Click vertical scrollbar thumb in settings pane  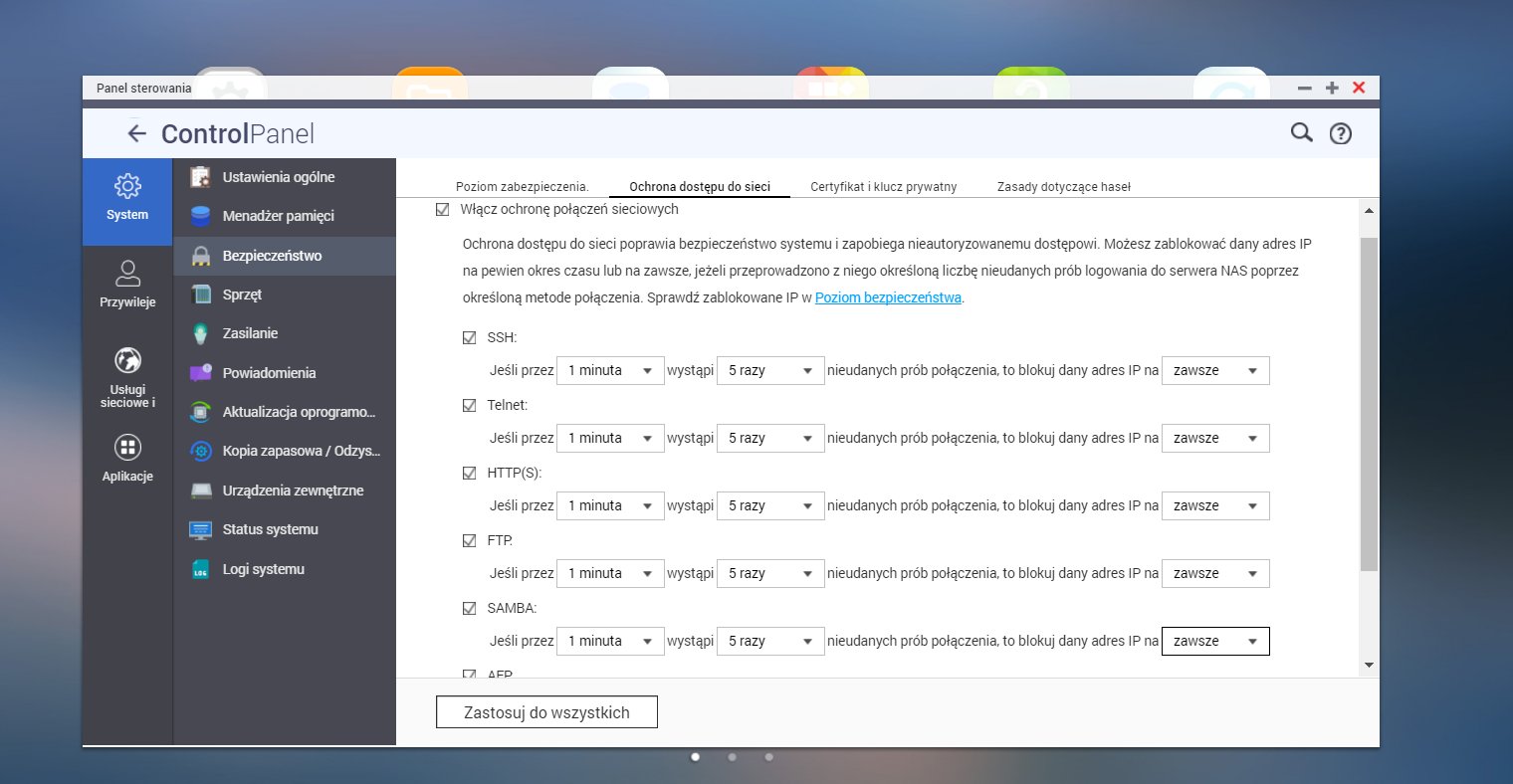1369,404
